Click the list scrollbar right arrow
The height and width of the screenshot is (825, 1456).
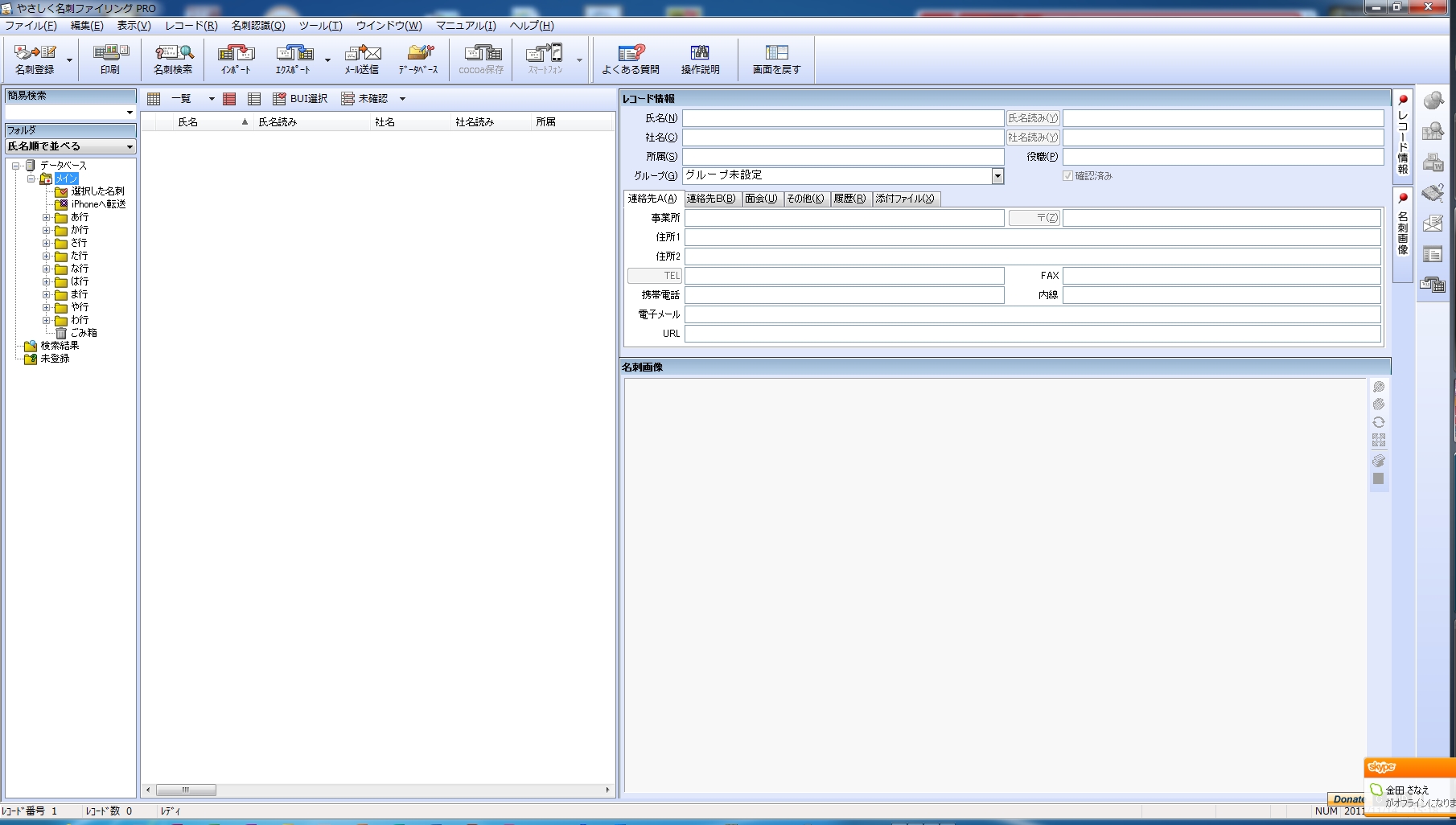pyautogui.click(x=607, y=790)
